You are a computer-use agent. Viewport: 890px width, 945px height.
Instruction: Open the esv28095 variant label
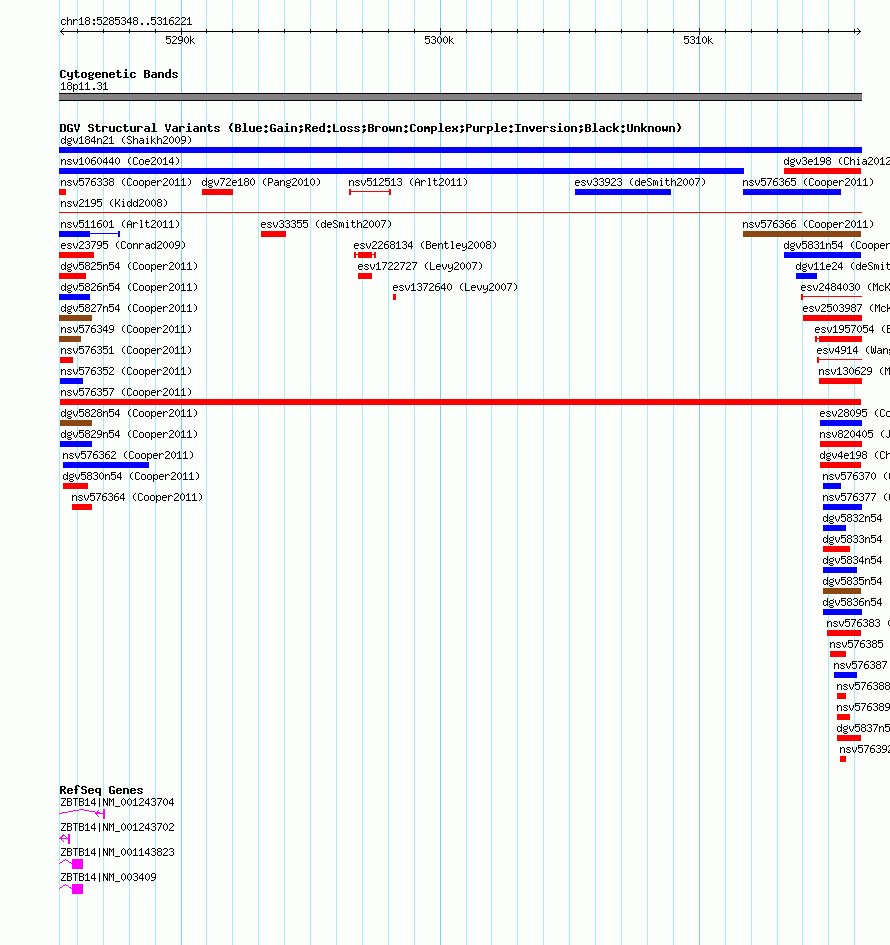(854, 415)
